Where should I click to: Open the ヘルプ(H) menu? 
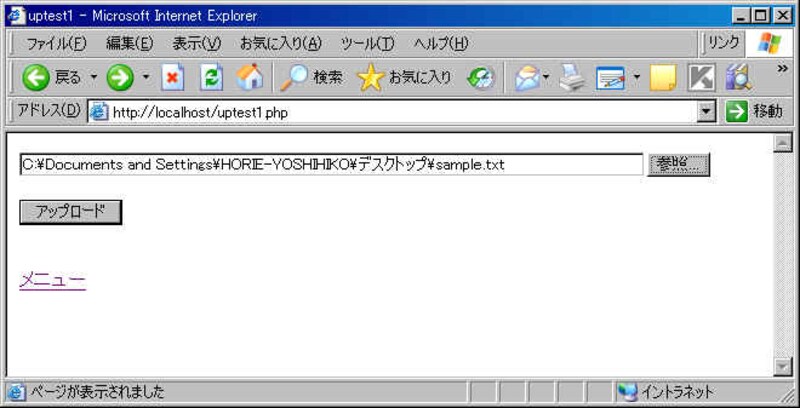tap(441, 44)
